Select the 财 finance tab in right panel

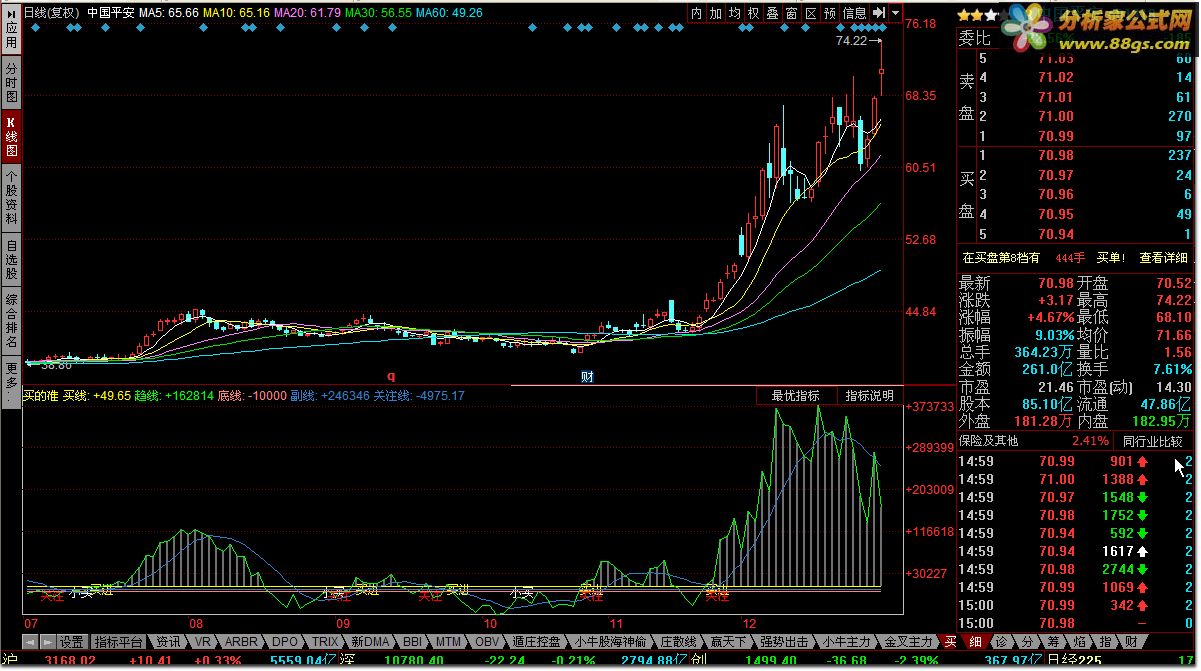tap(1131, 642)
